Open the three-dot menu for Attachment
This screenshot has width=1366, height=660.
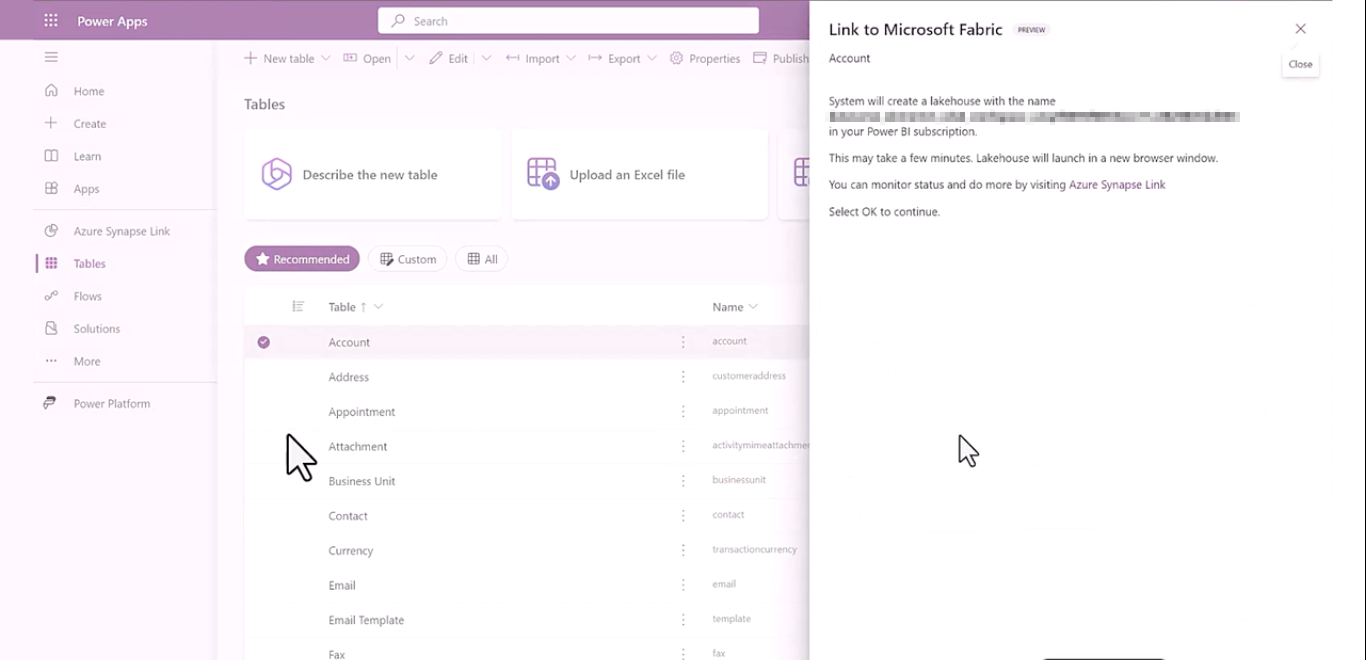[x=683, y=446]
